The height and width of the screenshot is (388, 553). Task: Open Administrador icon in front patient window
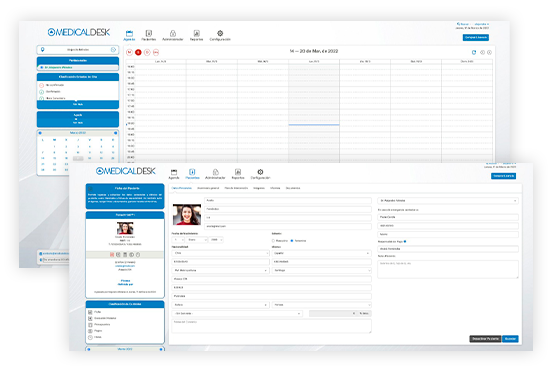(215, 172)
